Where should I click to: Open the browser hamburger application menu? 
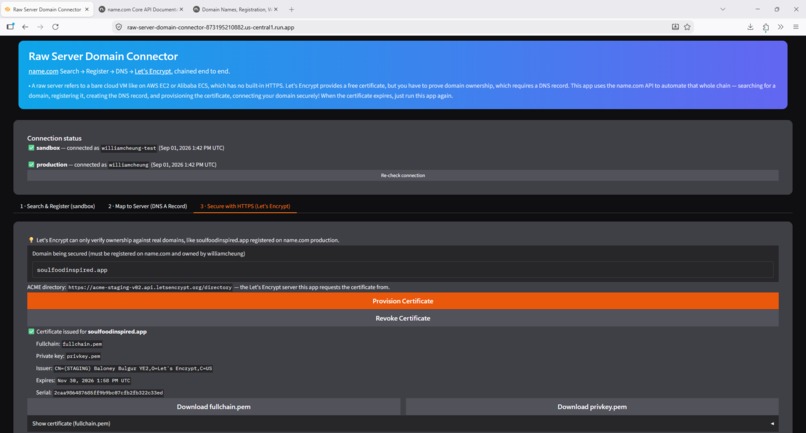795,27
